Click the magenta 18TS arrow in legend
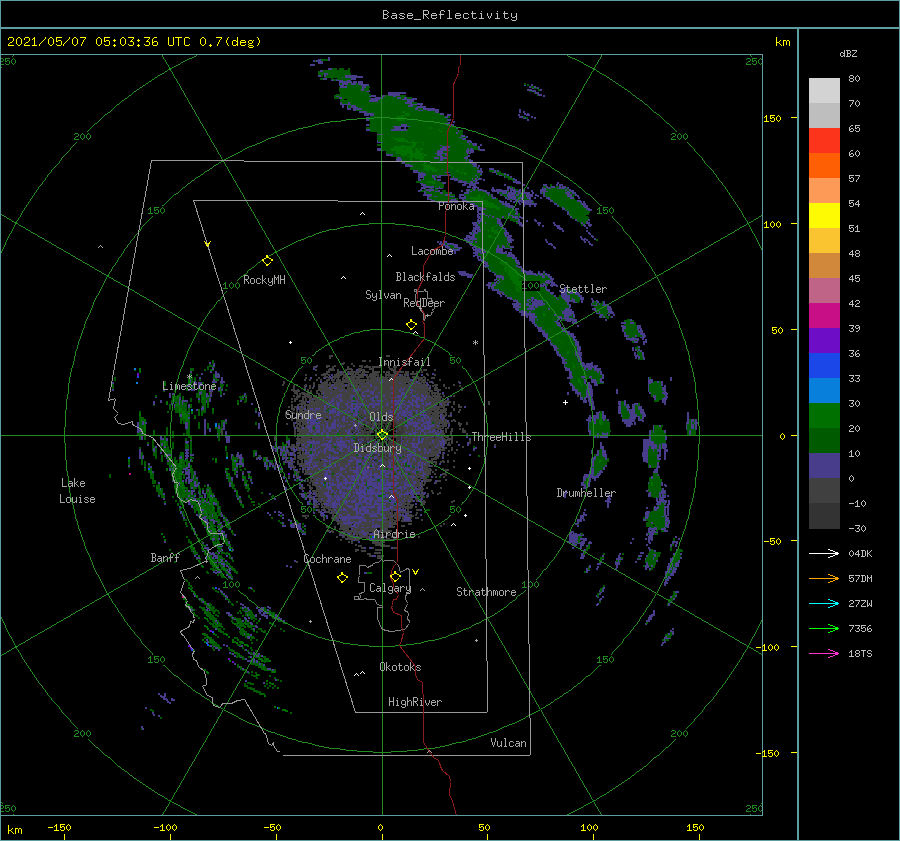Image resolution: width=900 pixels, height=841 pixels. pos(824,653)
